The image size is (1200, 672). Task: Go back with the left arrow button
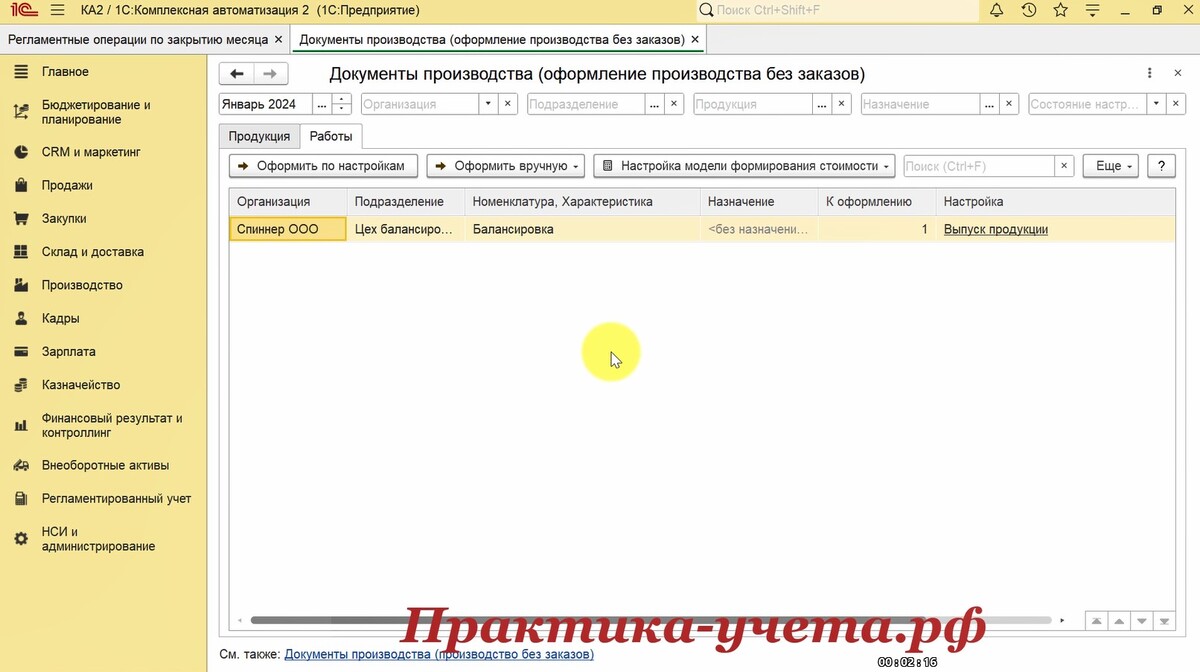tap(237, 74)
